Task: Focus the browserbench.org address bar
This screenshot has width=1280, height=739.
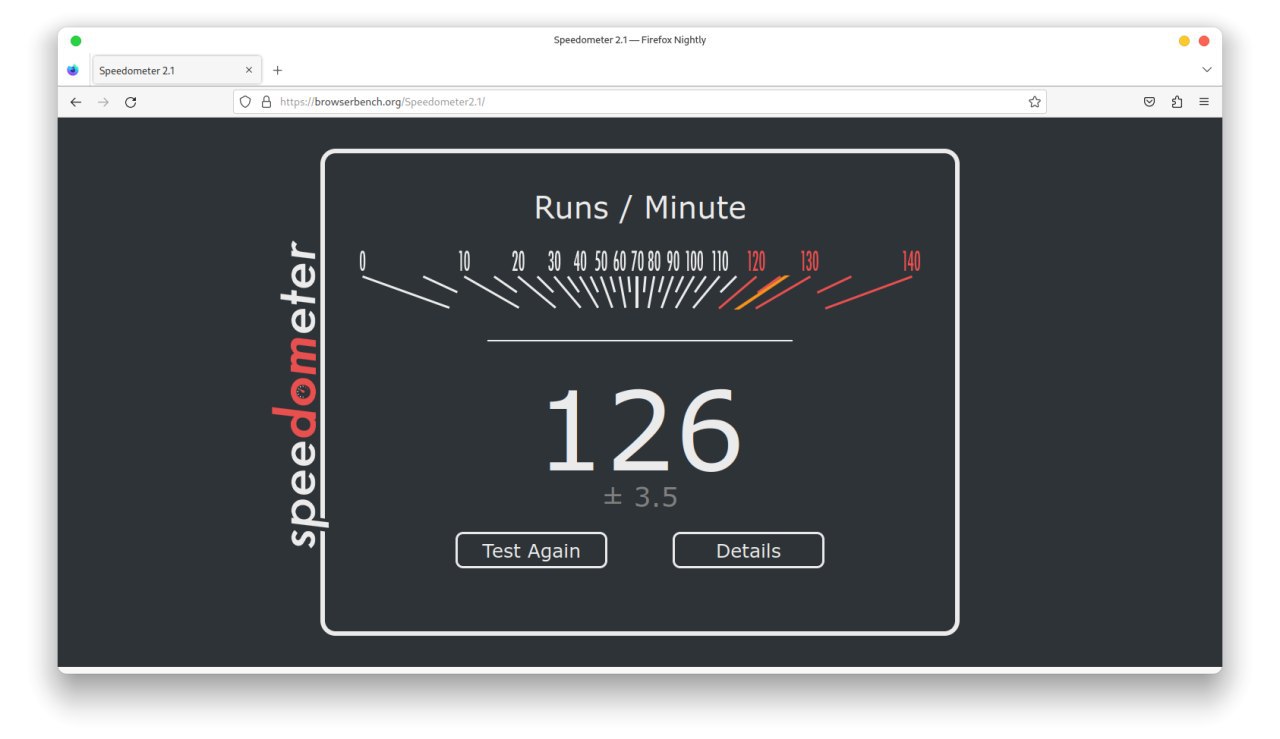Action: 640,102
